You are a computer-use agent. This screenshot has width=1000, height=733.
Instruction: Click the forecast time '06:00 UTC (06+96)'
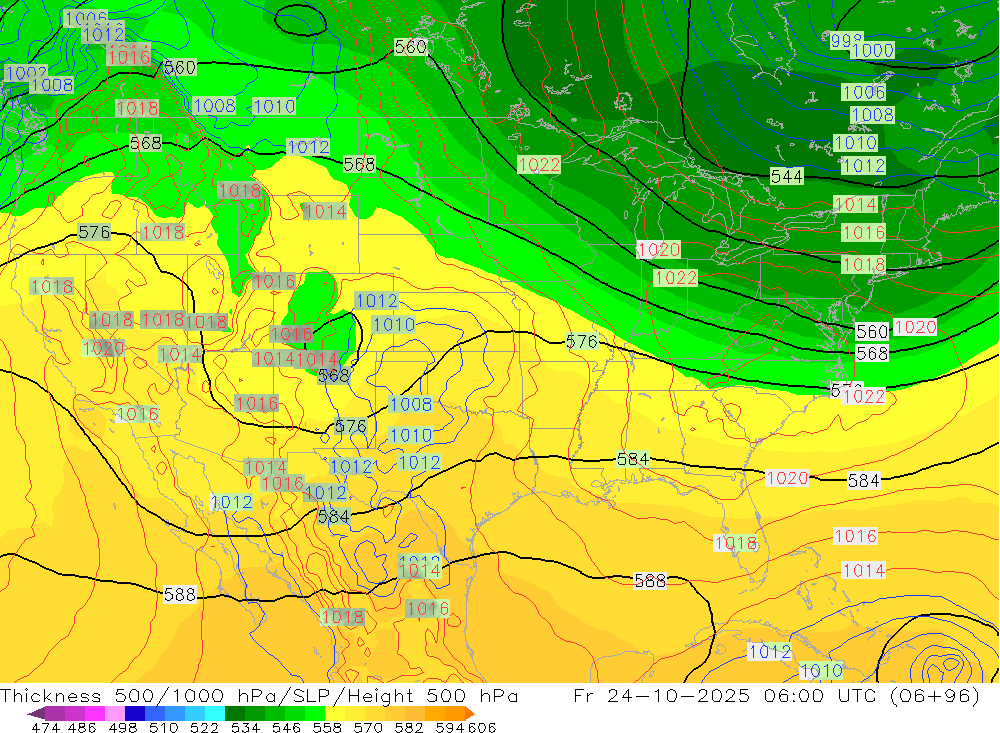coord(872,695)
